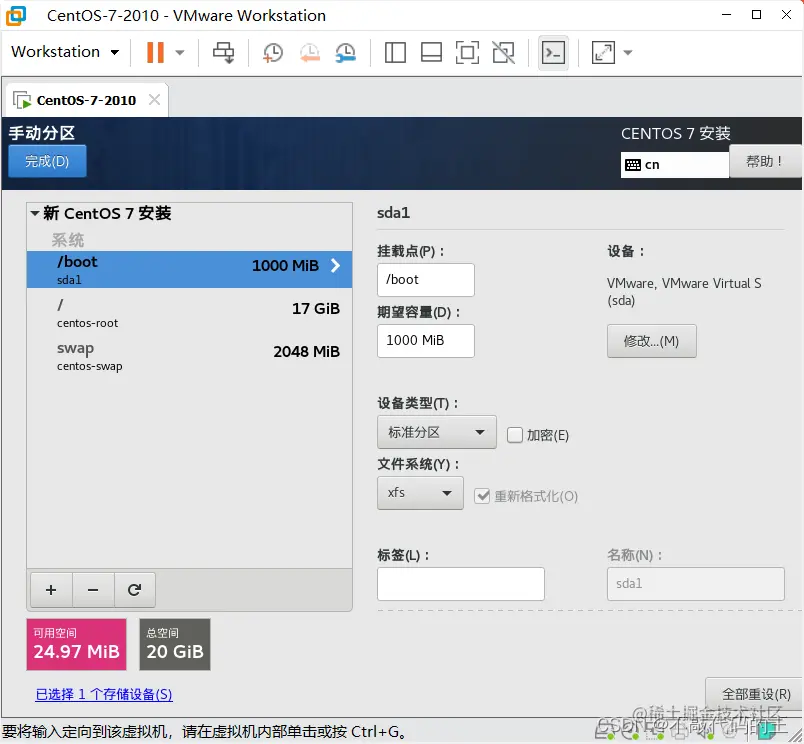Click the 期望容量 capacity field
The width and height of the screenshot is (804, 744).
pyautogui.click(x=426, y=340)
